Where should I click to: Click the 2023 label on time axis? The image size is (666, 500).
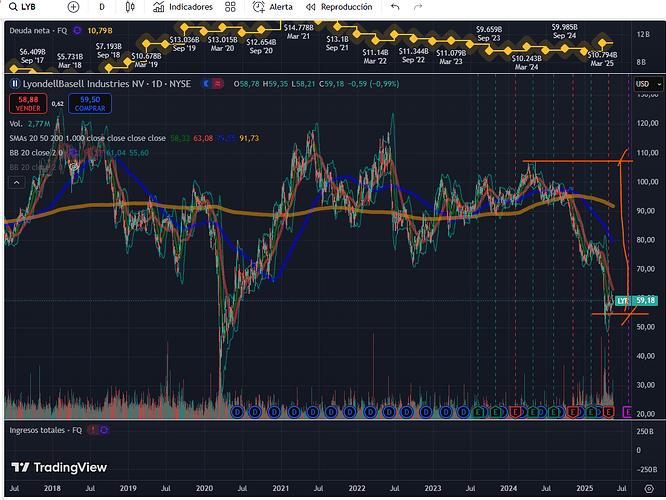point(433,488)
